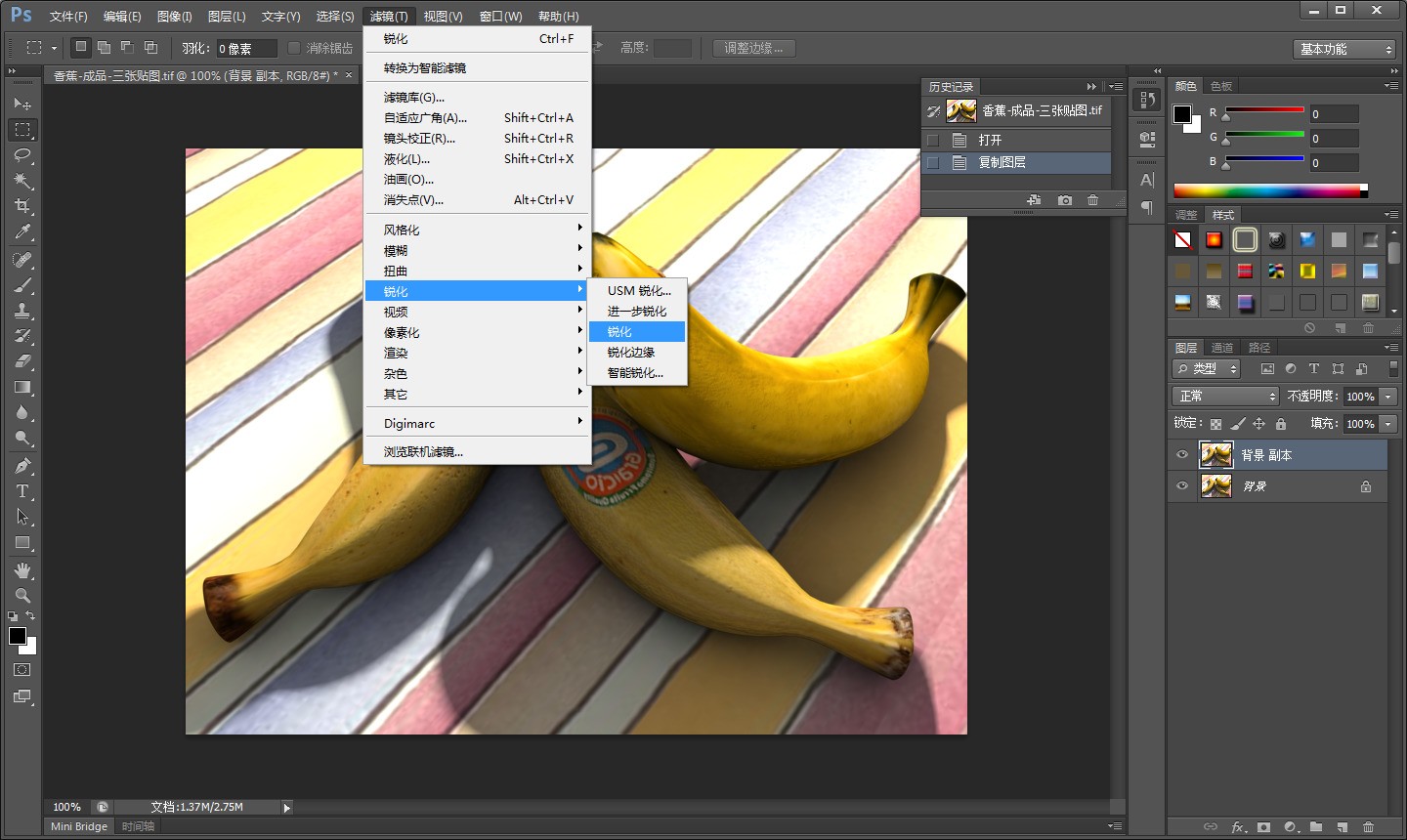Select the Lasso tool
Image resolution: width=1407 pixels, height=840 pixels.
click(22, 155)
